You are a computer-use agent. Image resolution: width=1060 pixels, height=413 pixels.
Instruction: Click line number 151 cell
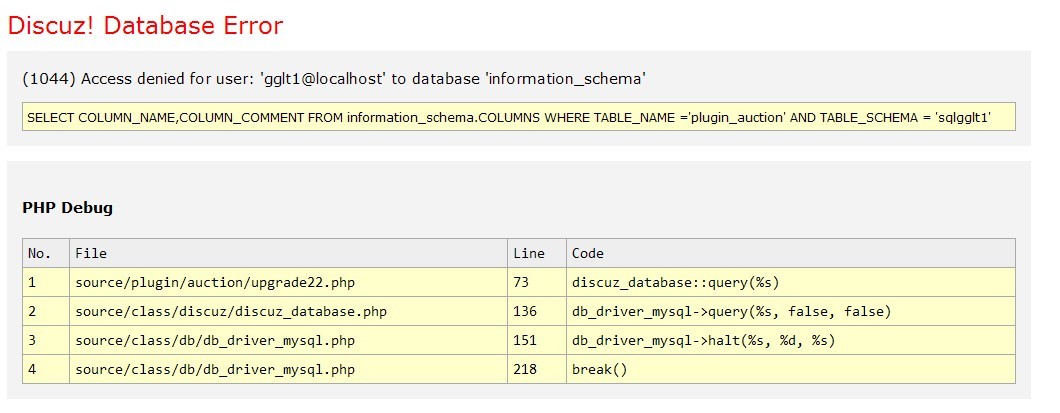pyautogui.click(x=537, y=341)
